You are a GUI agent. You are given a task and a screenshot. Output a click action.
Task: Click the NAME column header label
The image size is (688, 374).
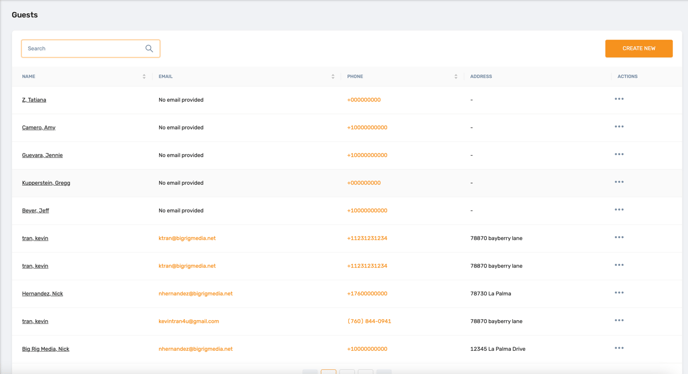[29, 76]
